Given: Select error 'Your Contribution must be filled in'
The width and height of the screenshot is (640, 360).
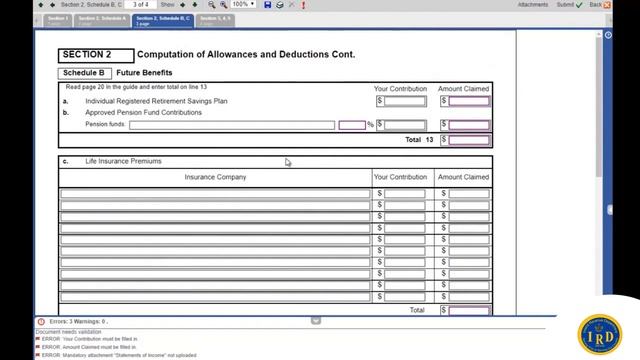Looking at the screenshot, I should pos(89,339).
